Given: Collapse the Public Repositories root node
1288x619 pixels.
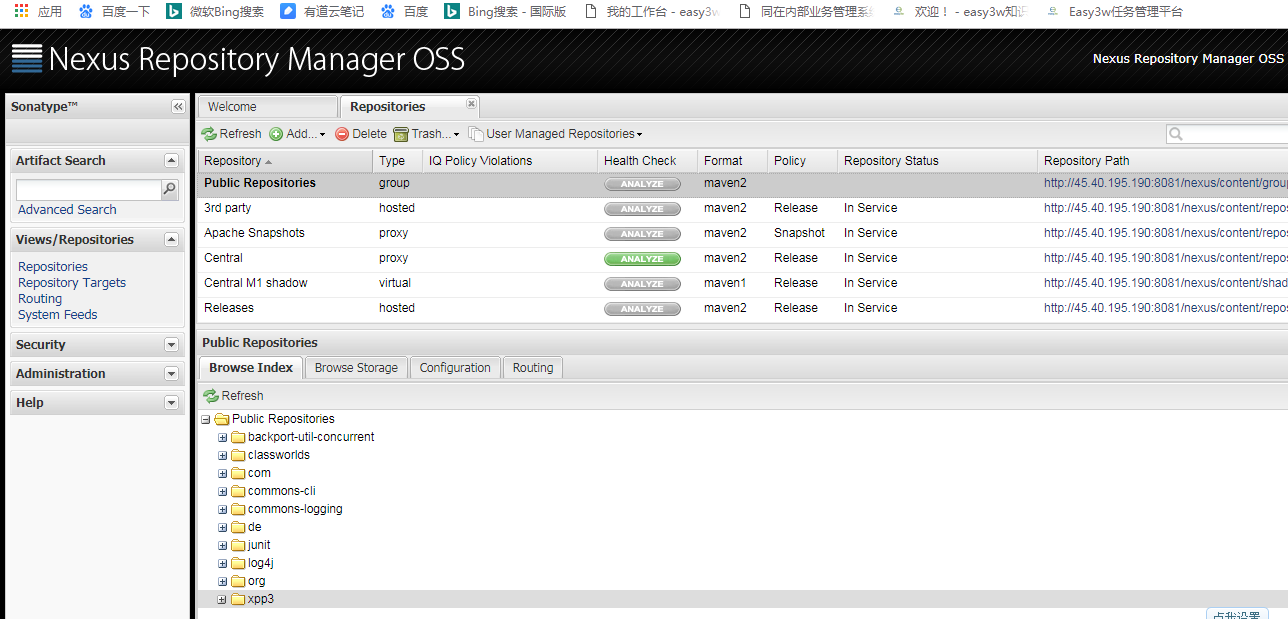Looking at the screenshot, I should point(206,419).
